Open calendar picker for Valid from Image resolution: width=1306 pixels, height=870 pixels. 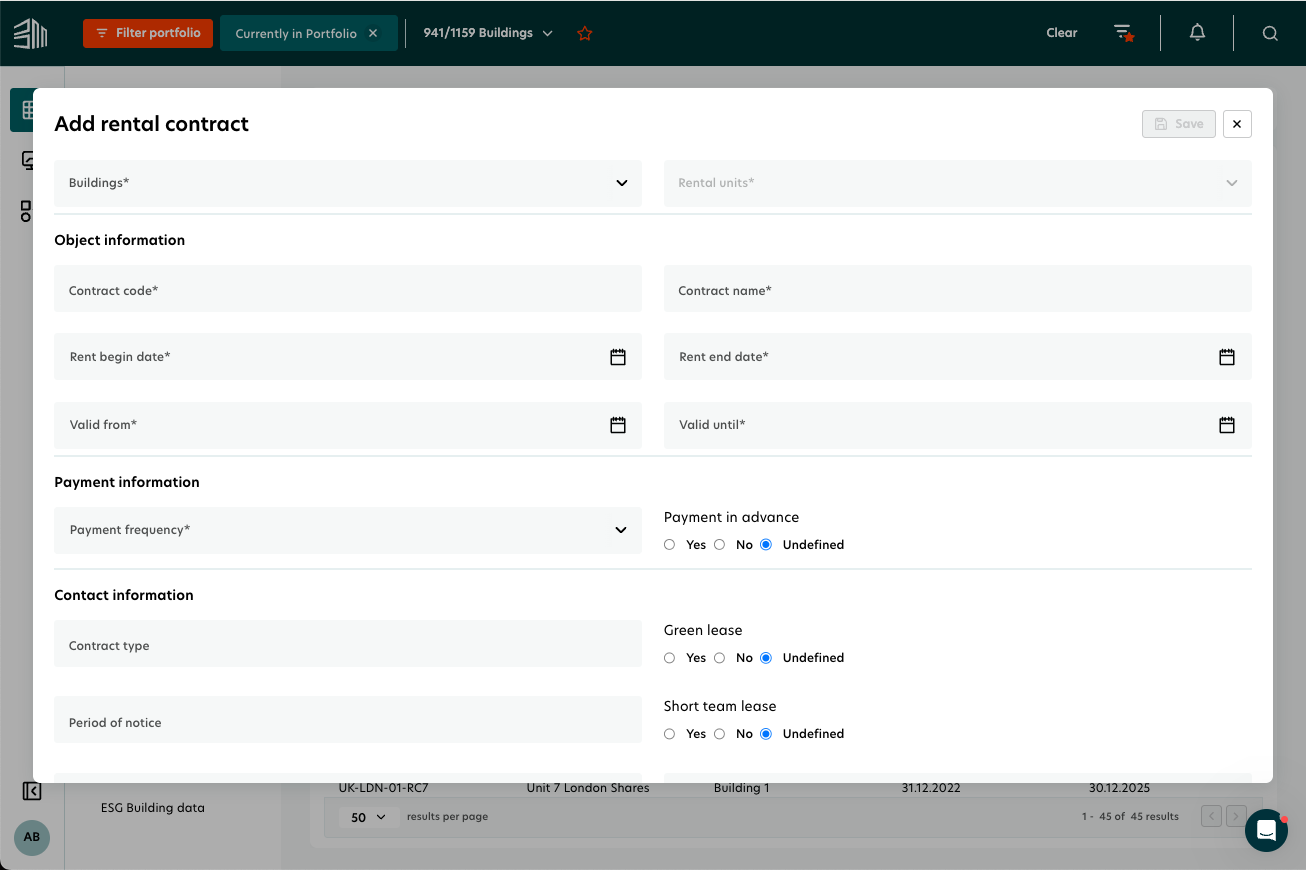click(618, 425)
